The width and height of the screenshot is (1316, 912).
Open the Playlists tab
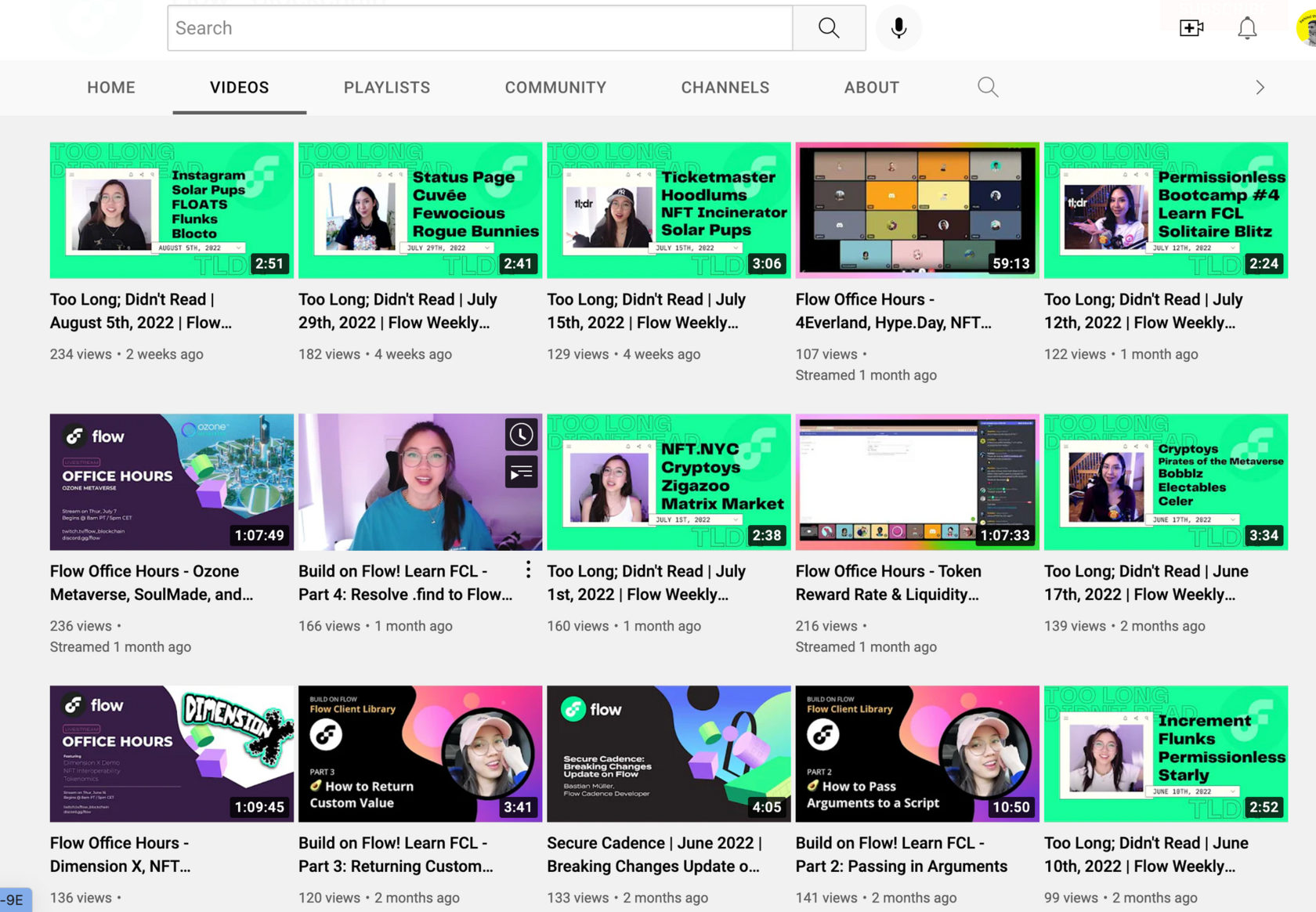[387, 87]
